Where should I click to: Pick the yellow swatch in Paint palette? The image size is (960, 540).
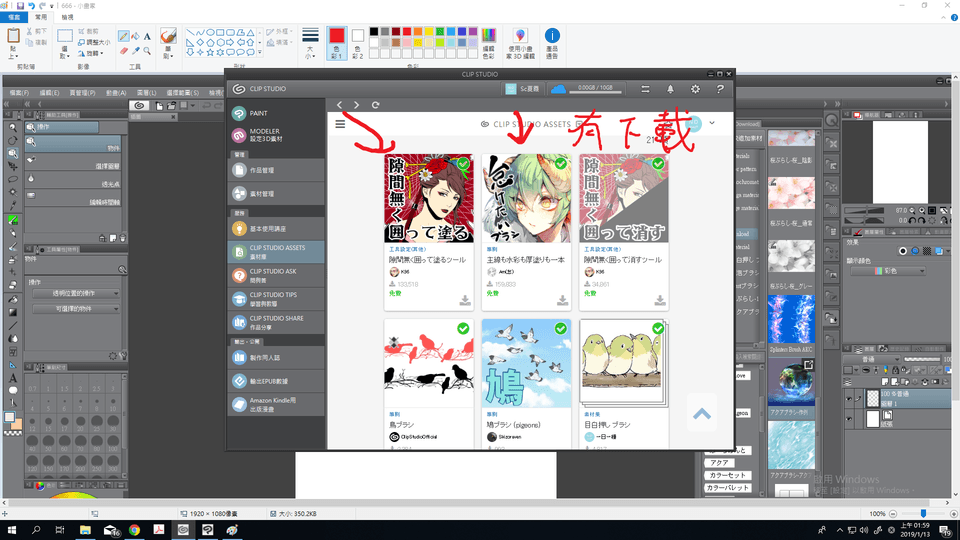[x=429, y=32]
